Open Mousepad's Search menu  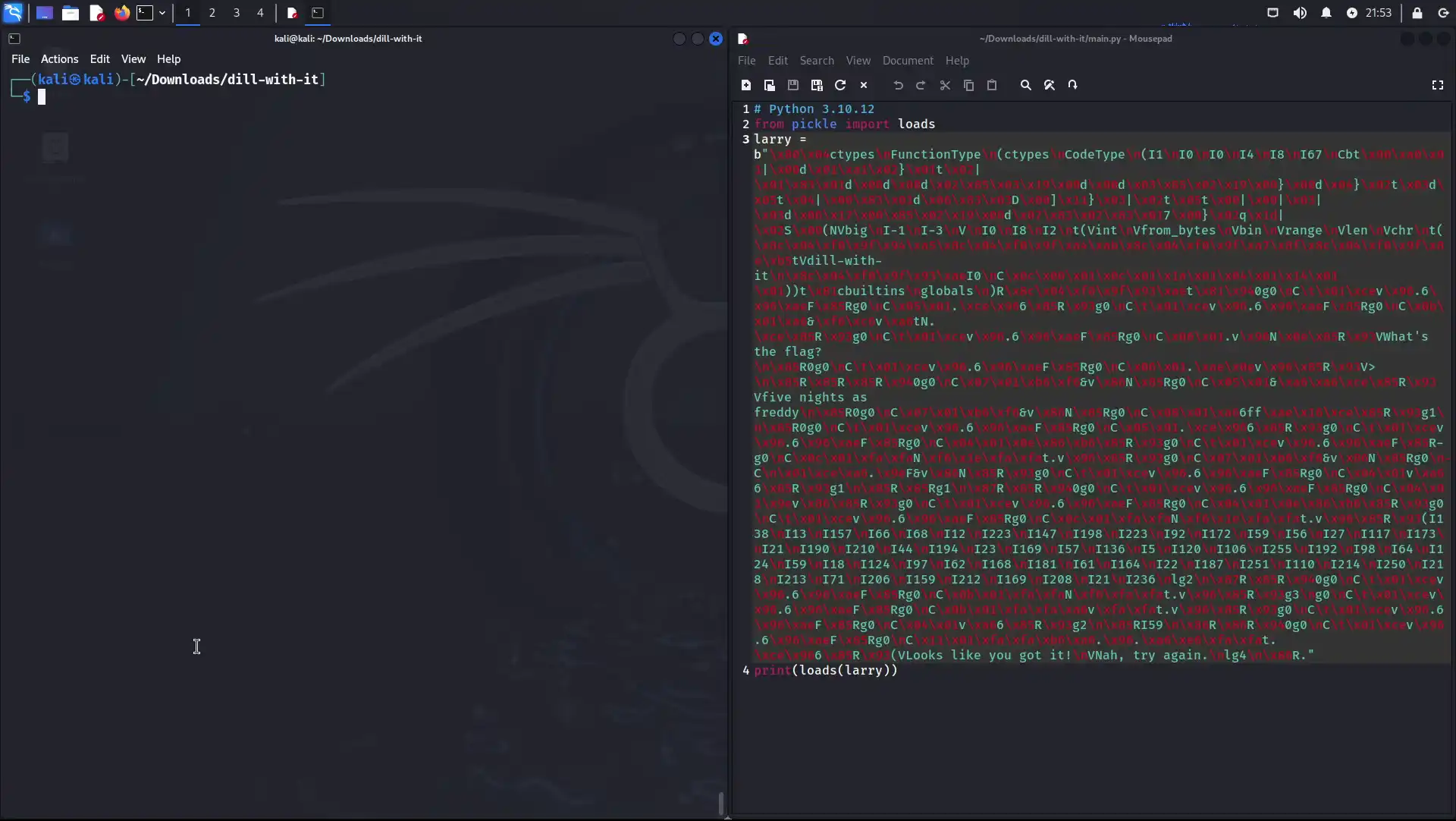817,61
